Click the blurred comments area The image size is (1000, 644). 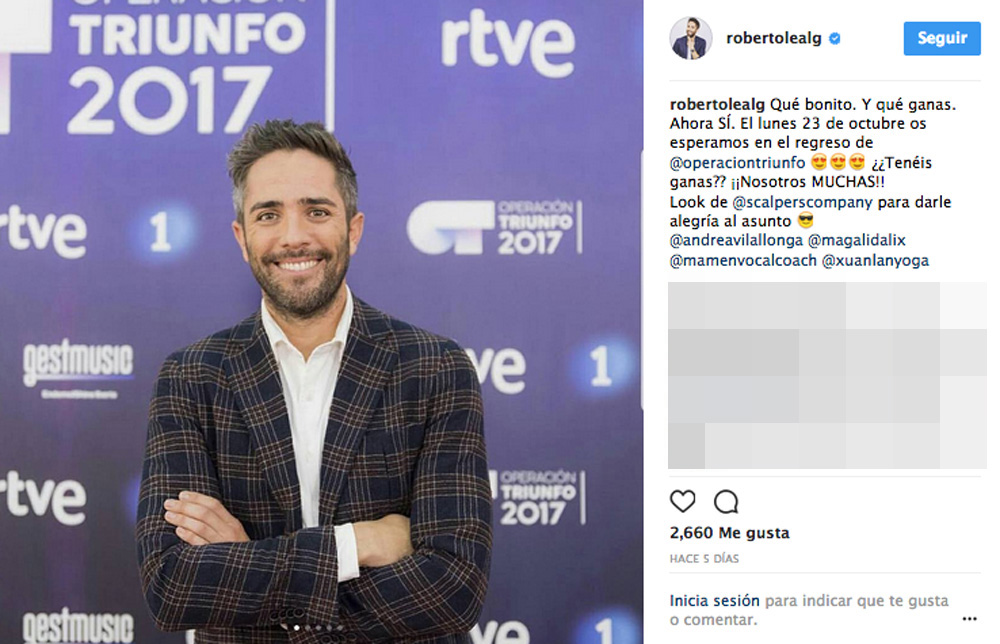pyautogui.click(x=827, y=376)
